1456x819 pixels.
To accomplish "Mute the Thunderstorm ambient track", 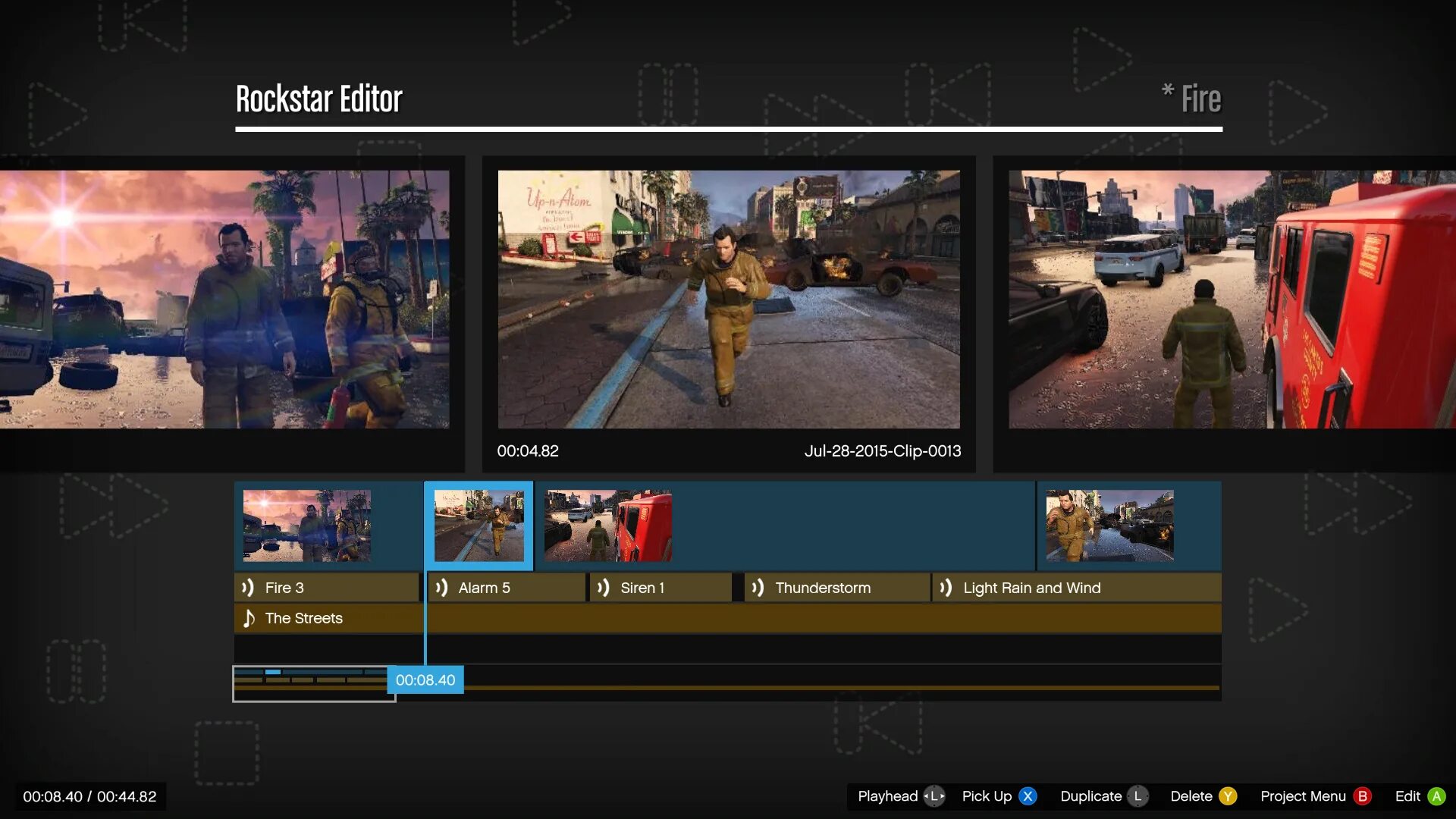I will click(x=758, y=587).
